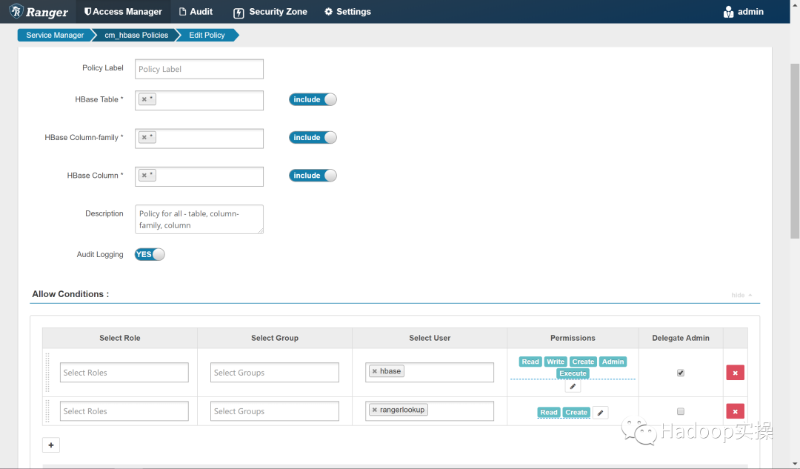The image size is (800, 469).
Task: Click the Permissions column header
Action: coord(572,338)
